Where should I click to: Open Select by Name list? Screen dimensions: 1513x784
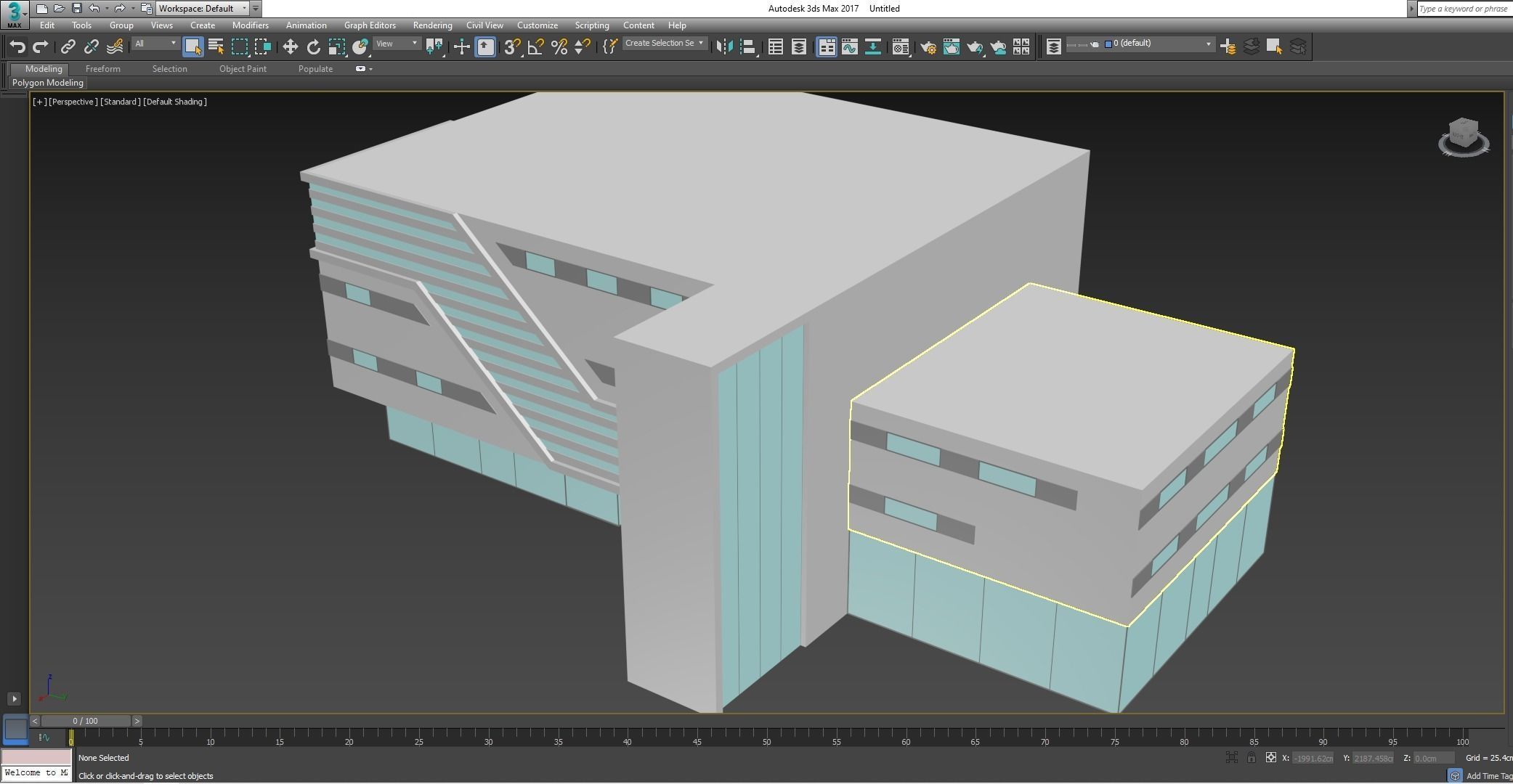coord(216,46)
